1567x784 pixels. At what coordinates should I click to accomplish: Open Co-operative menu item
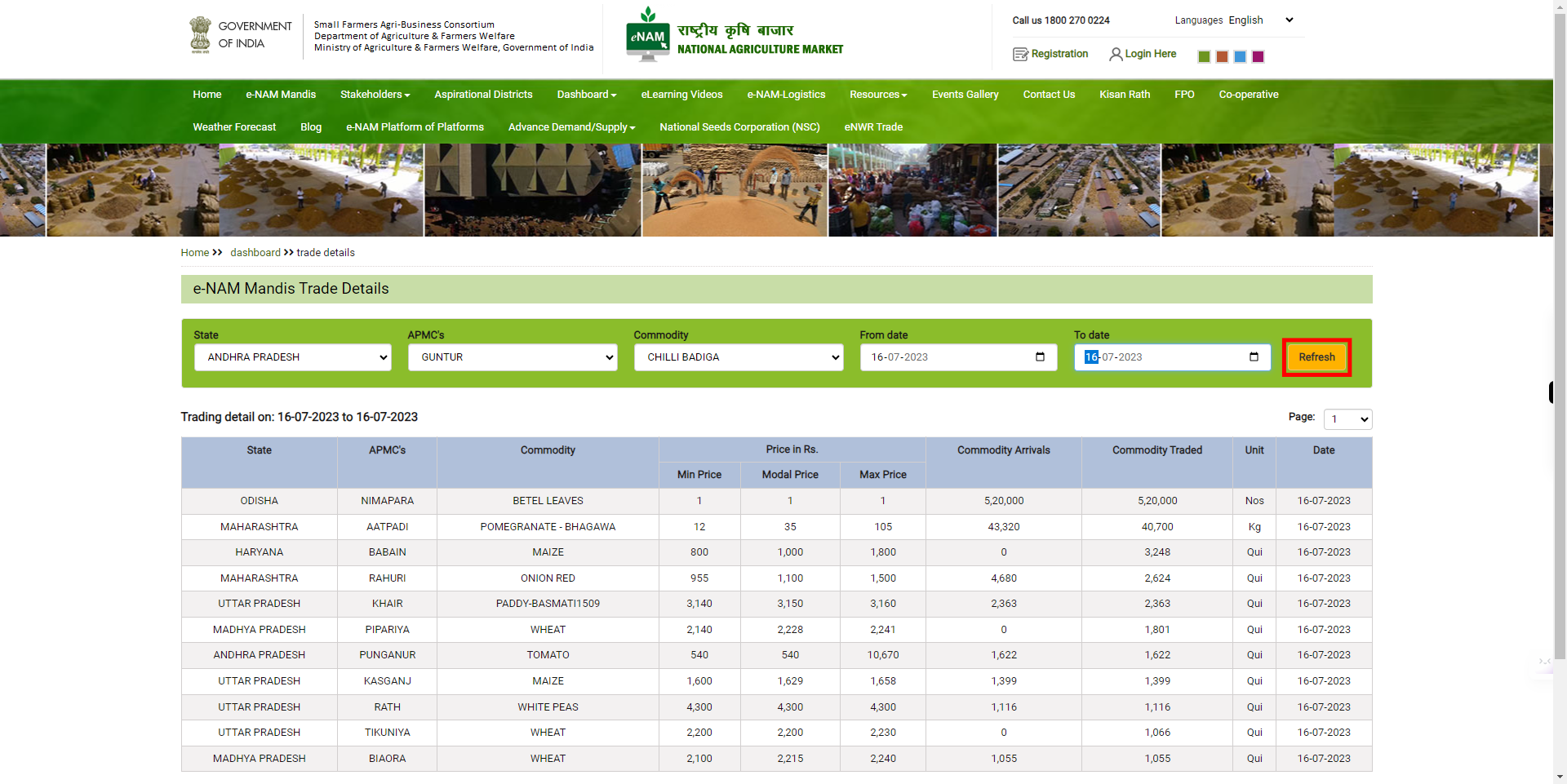point(1249,95)
